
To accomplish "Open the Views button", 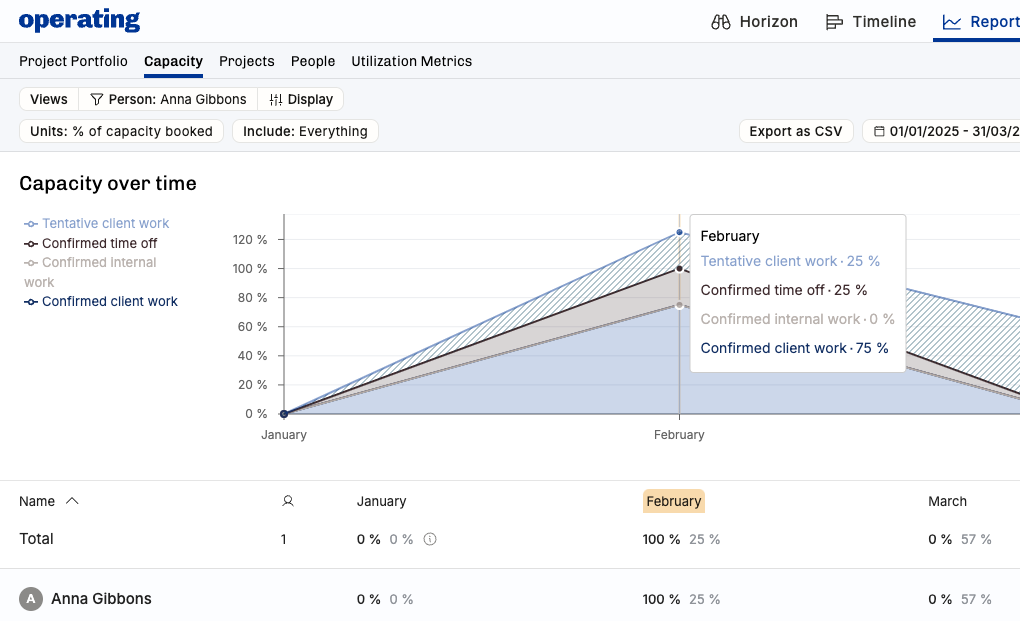I will click(x=49, y=99).
